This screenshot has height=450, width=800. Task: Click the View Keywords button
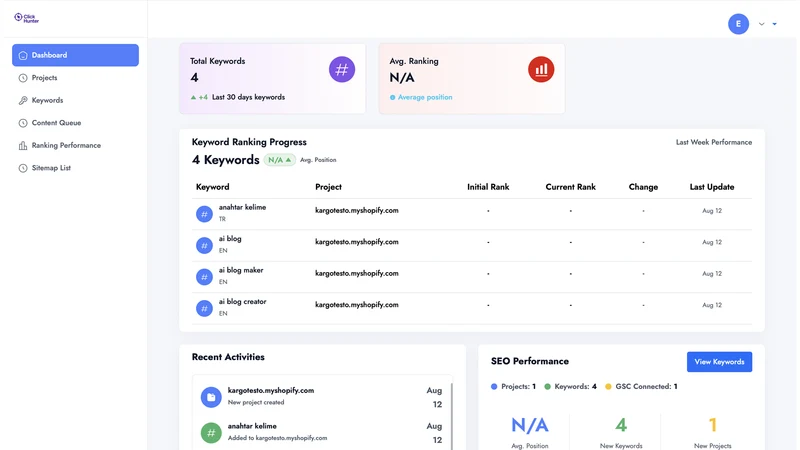(719, 362)
